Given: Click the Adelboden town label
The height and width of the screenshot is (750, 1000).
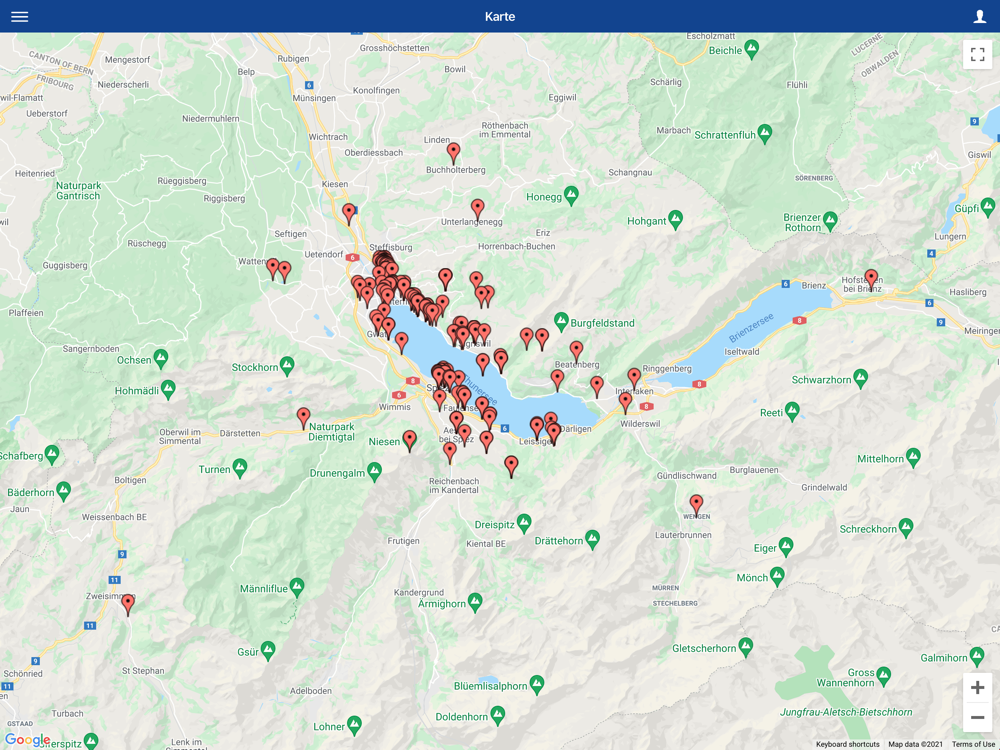Looking at the screenshot, I should point(311,691).
